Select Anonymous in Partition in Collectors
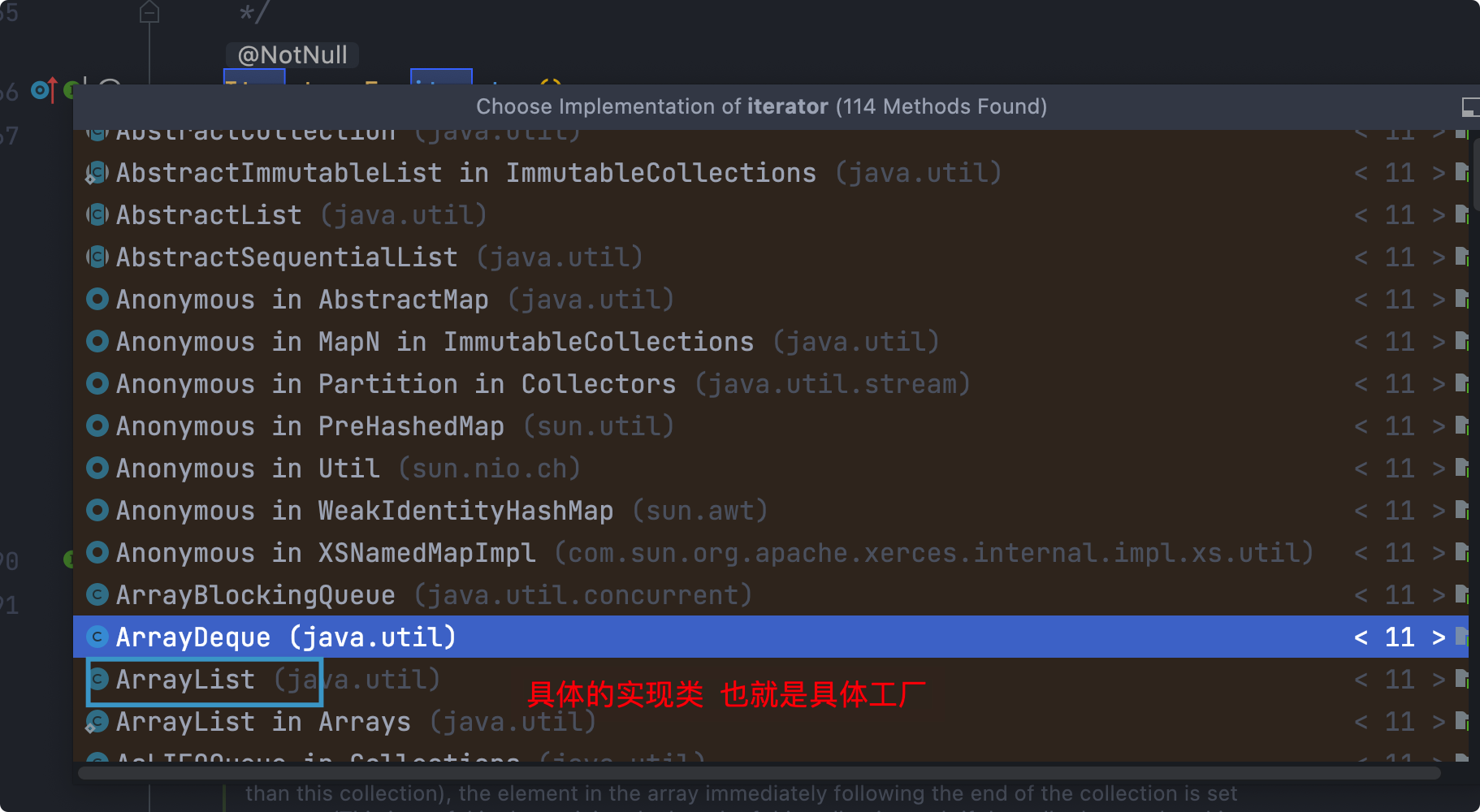 point(771,384)
